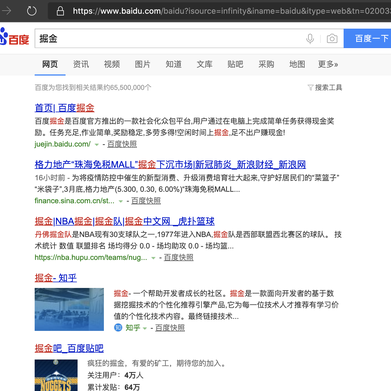Open the 知道 tab
391x391 pixels.
tap(174, 64)
